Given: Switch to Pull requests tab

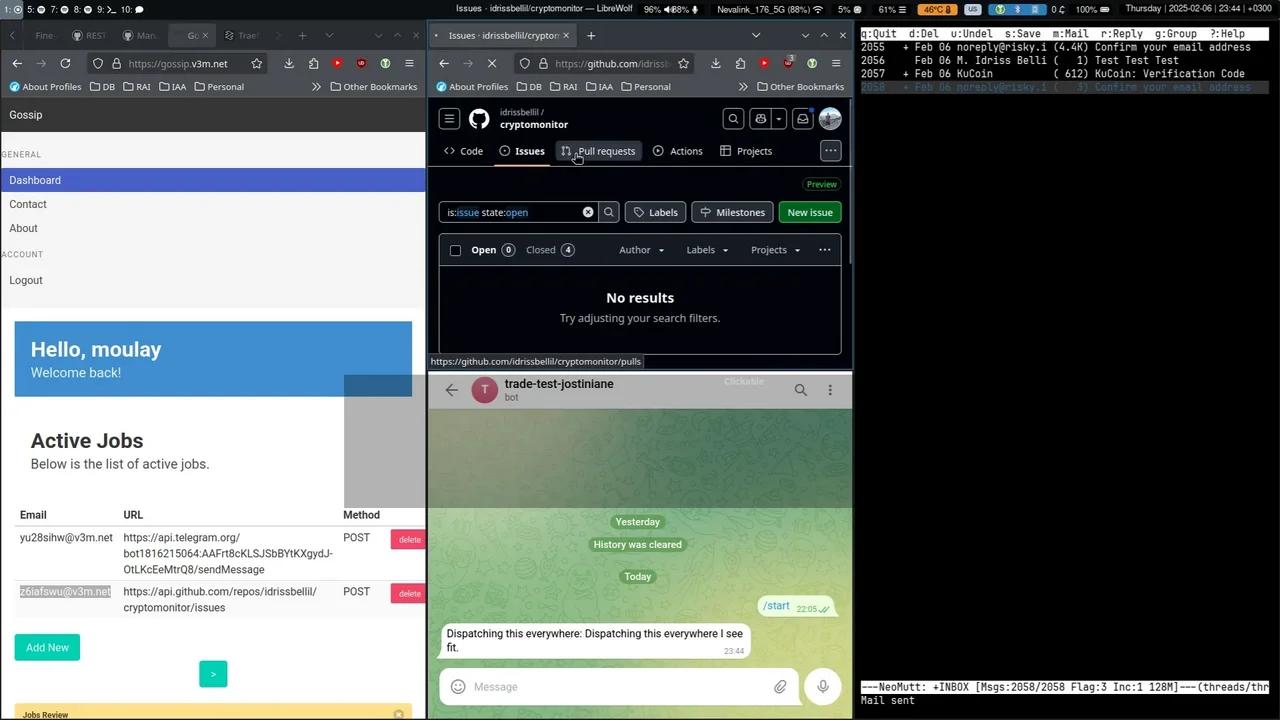Looking at the screenshot, I should click(x=598, y=151).
